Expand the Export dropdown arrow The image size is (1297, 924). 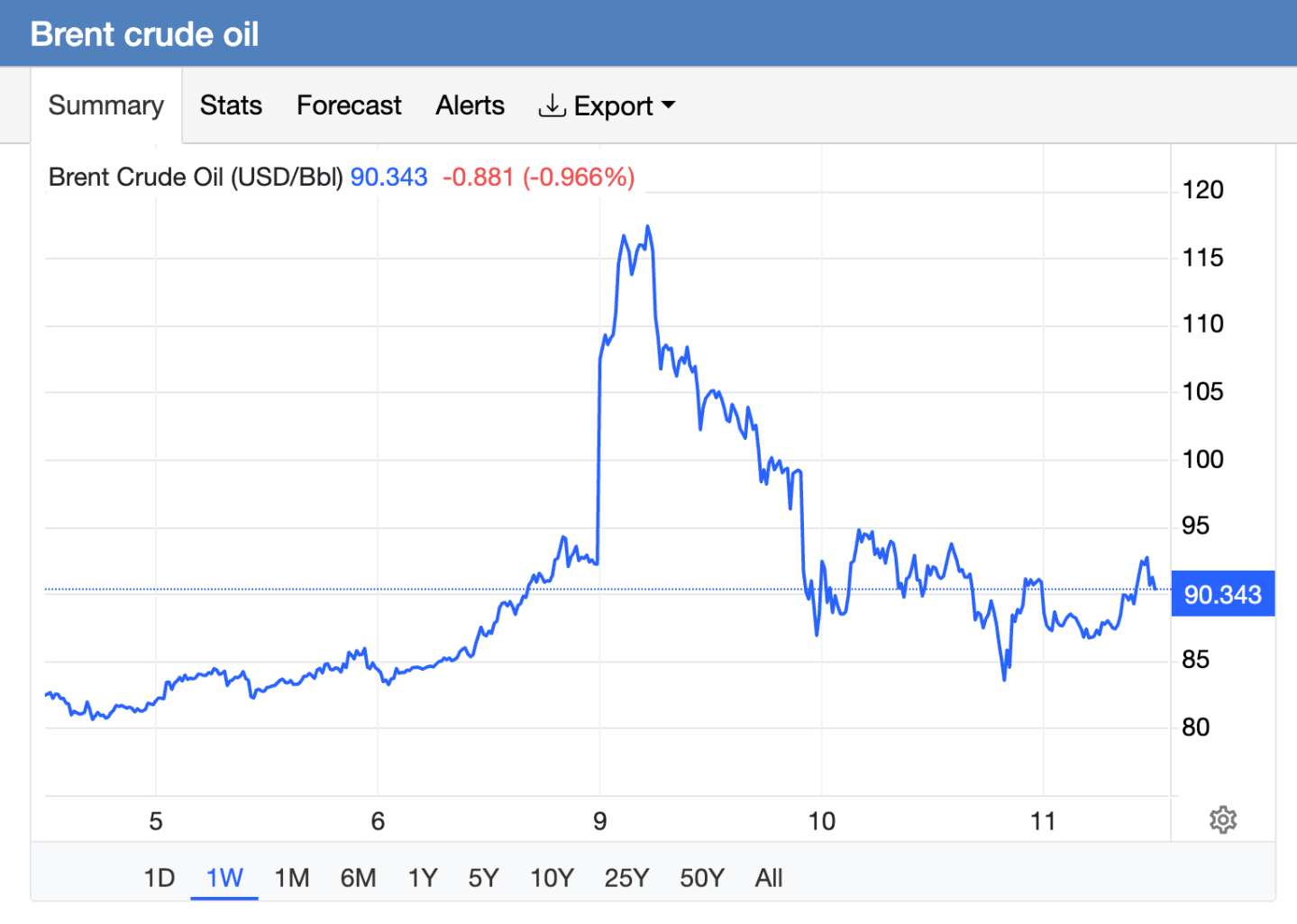click(669, 105)
